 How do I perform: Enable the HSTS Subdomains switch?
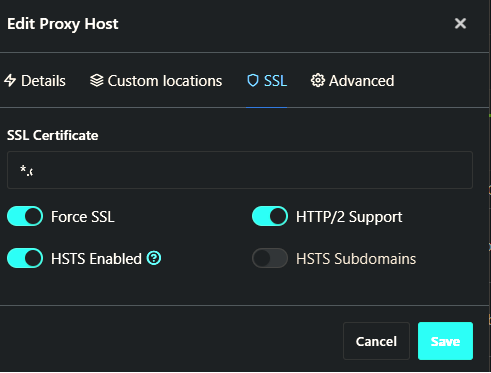[270, 258]
